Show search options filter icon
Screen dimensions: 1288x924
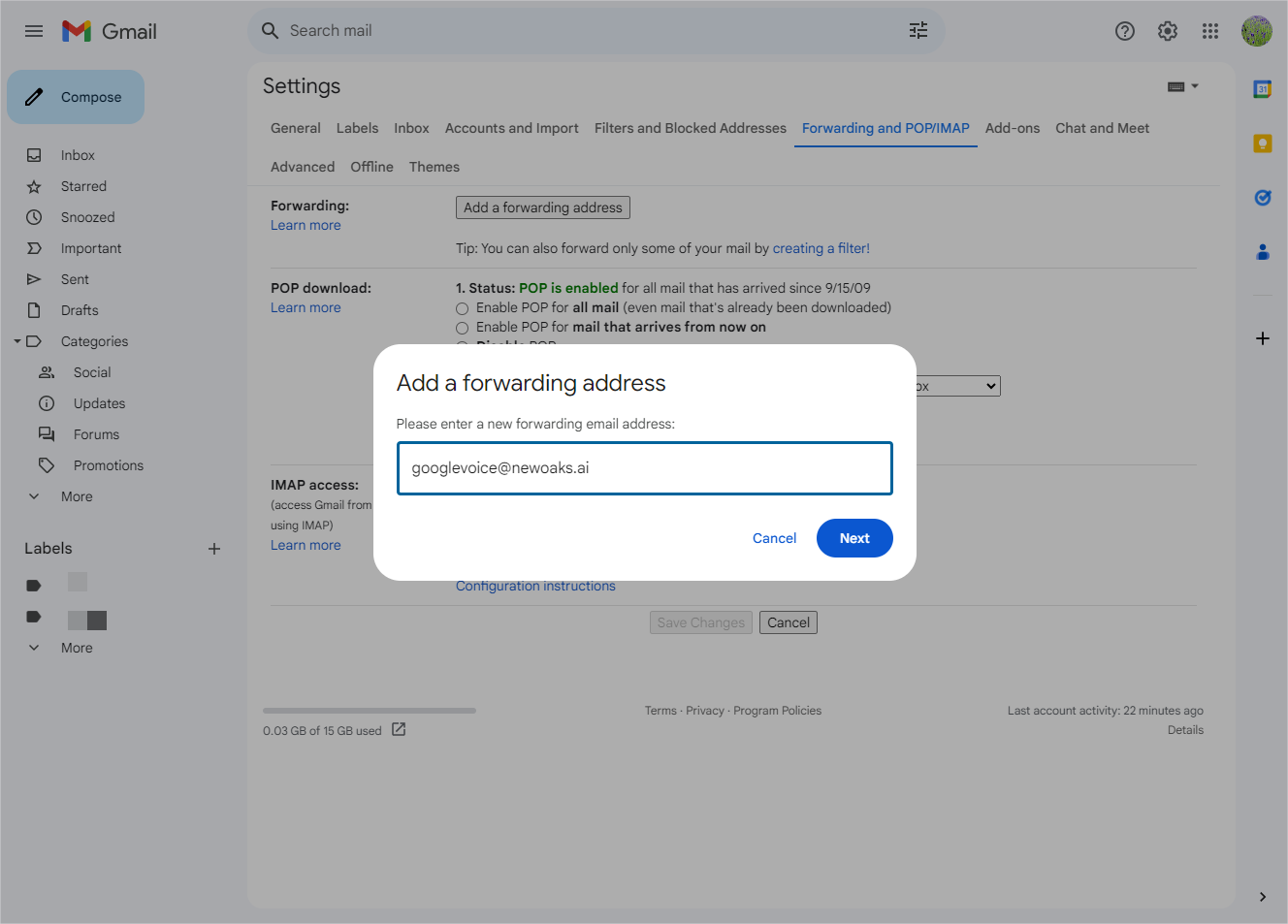tap(918, 31)
